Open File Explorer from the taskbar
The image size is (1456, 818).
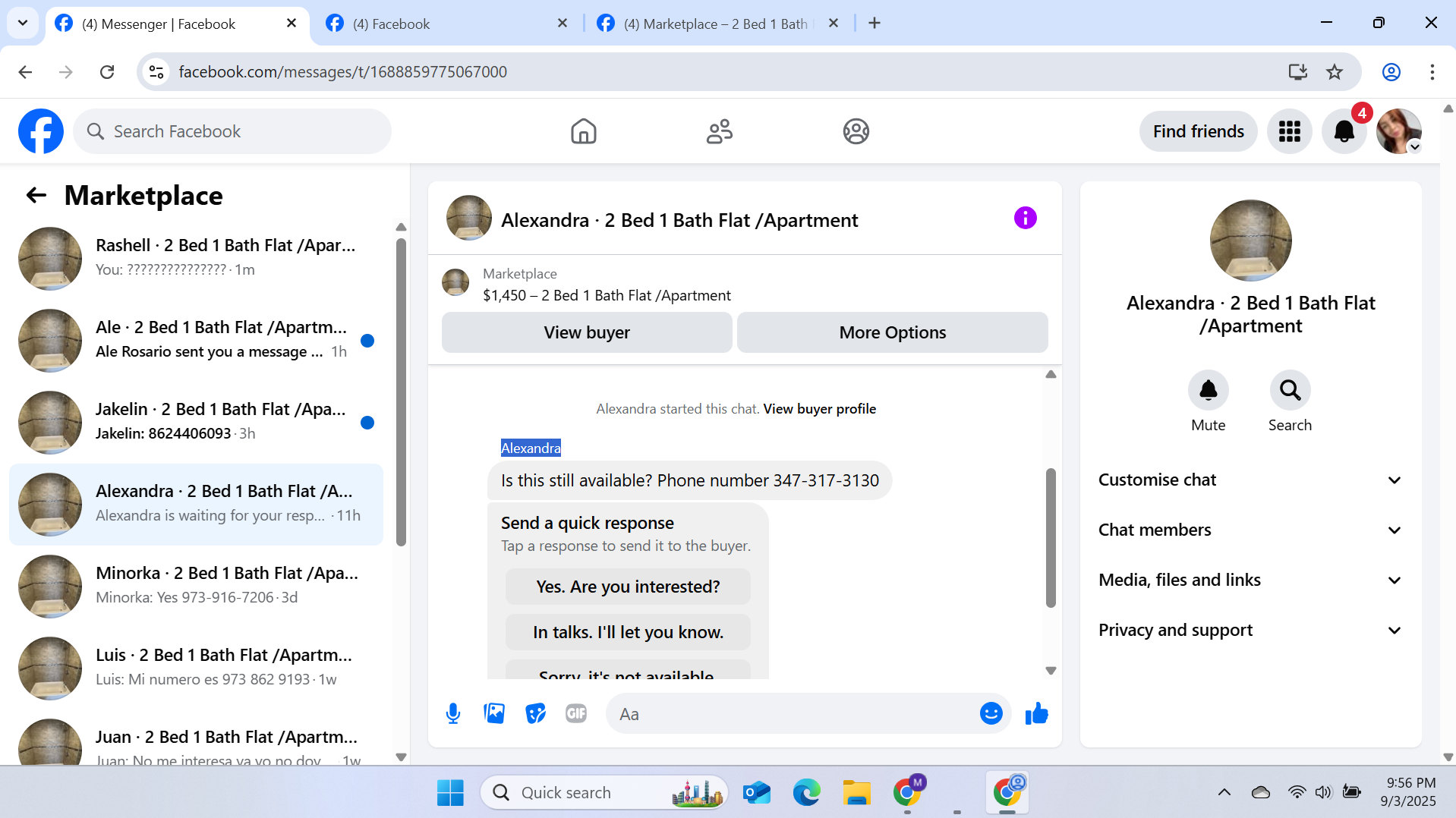tap(856, 792)
